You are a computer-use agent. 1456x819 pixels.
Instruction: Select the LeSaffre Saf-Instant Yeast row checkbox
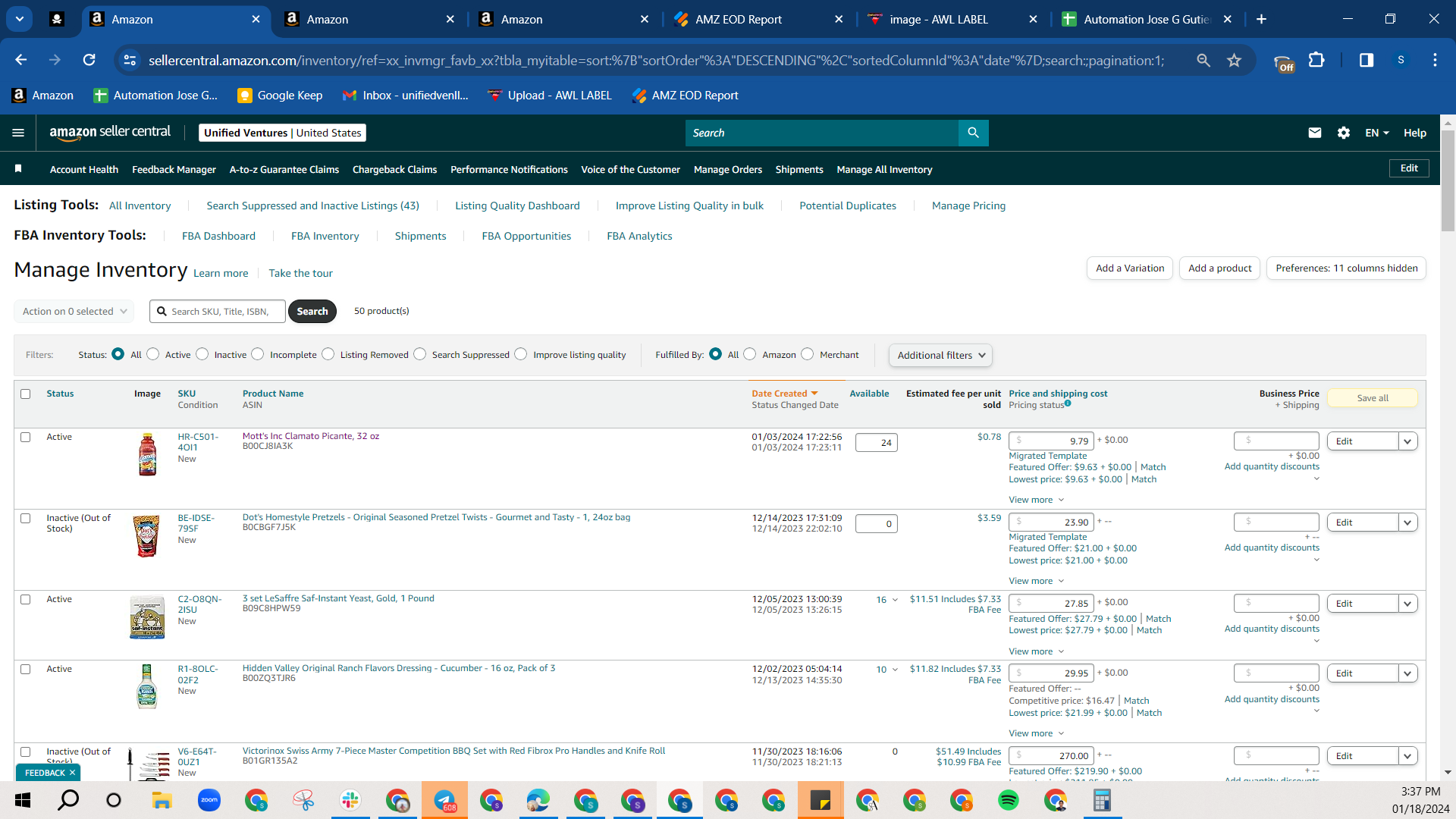coord(26,599)
